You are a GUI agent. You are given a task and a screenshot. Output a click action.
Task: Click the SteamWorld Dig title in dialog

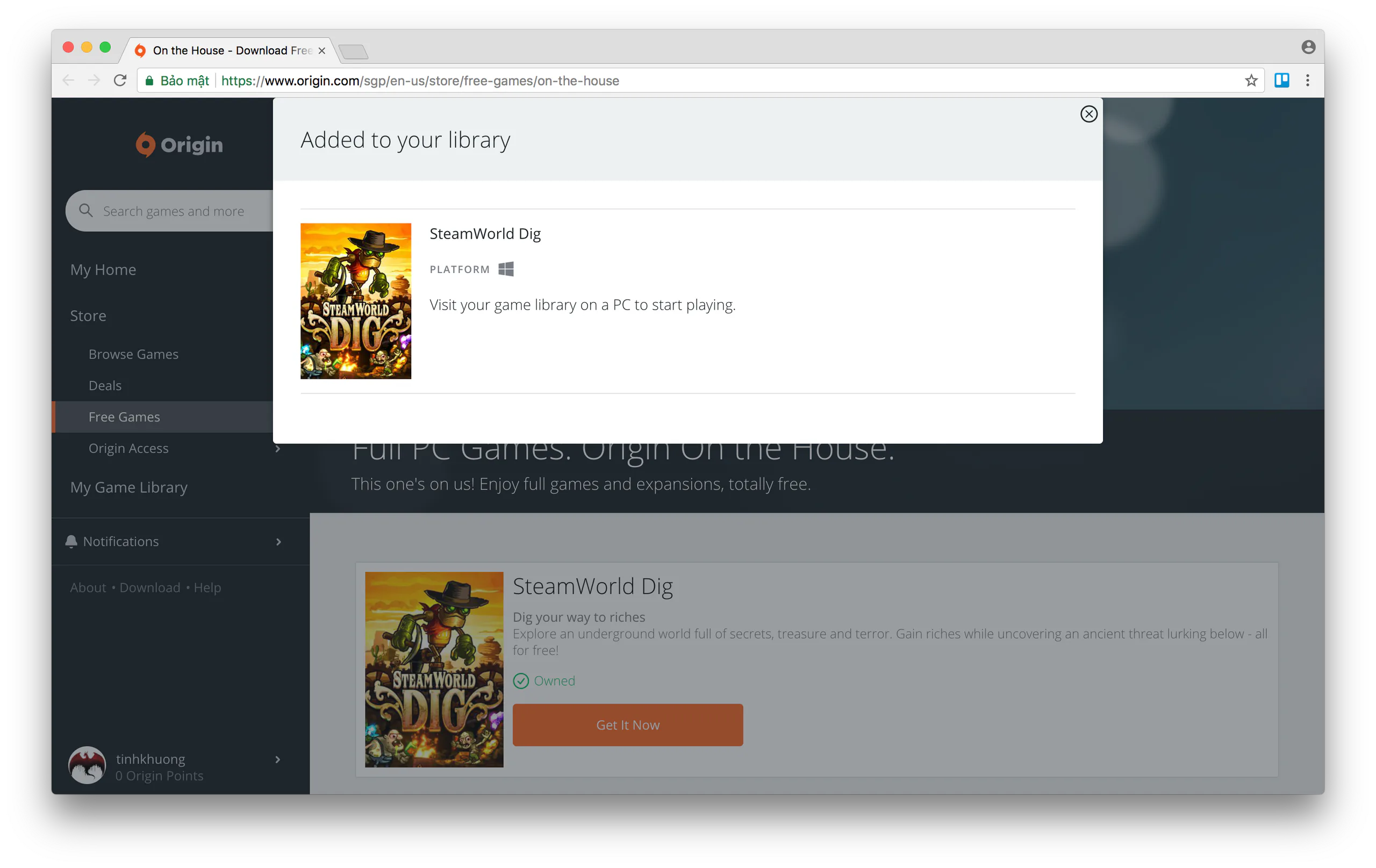(x=485, y=234)
